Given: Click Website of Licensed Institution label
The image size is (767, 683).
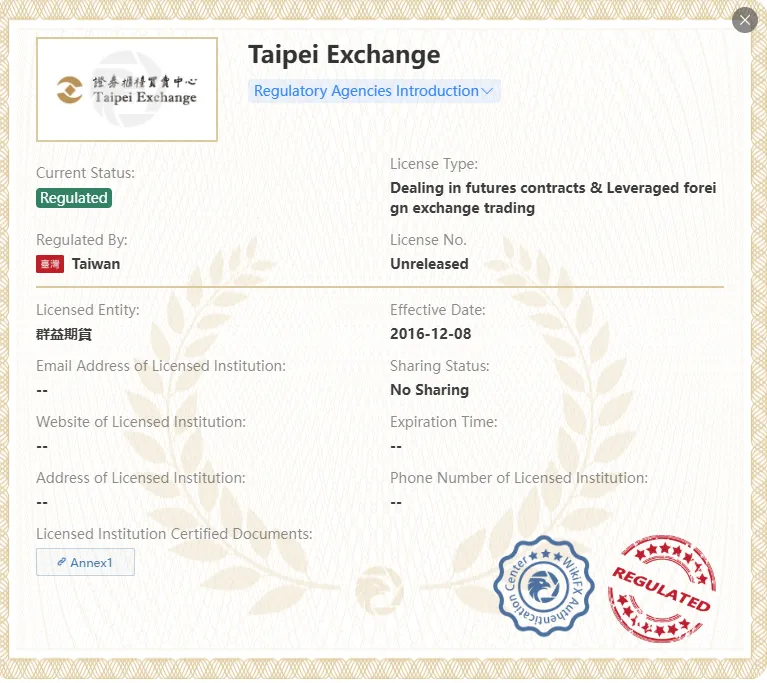Looking at the screenshot, I should pyautogui.click(x=141, y=422).
